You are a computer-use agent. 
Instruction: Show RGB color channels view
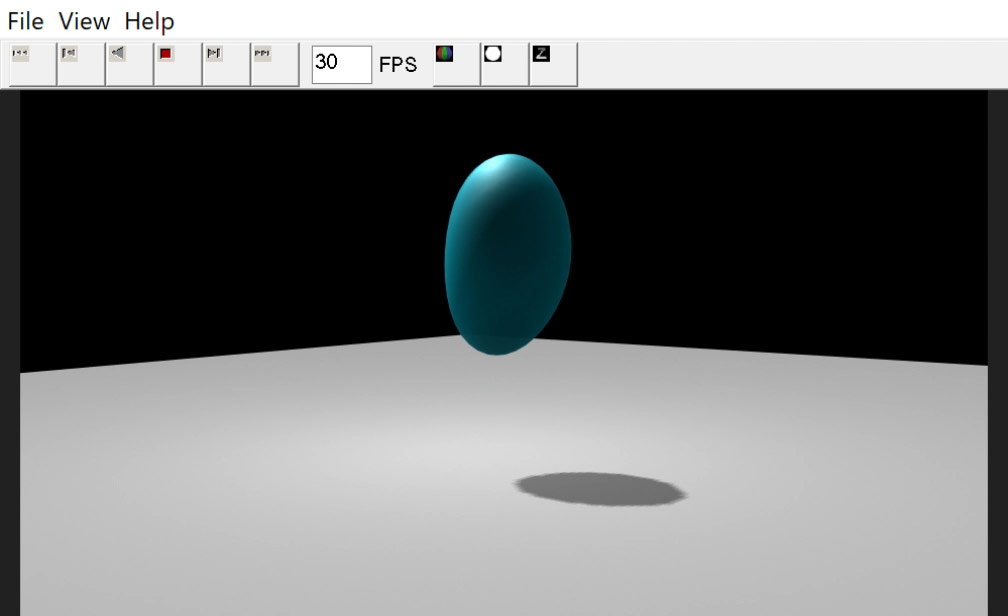tap(456, 64)
